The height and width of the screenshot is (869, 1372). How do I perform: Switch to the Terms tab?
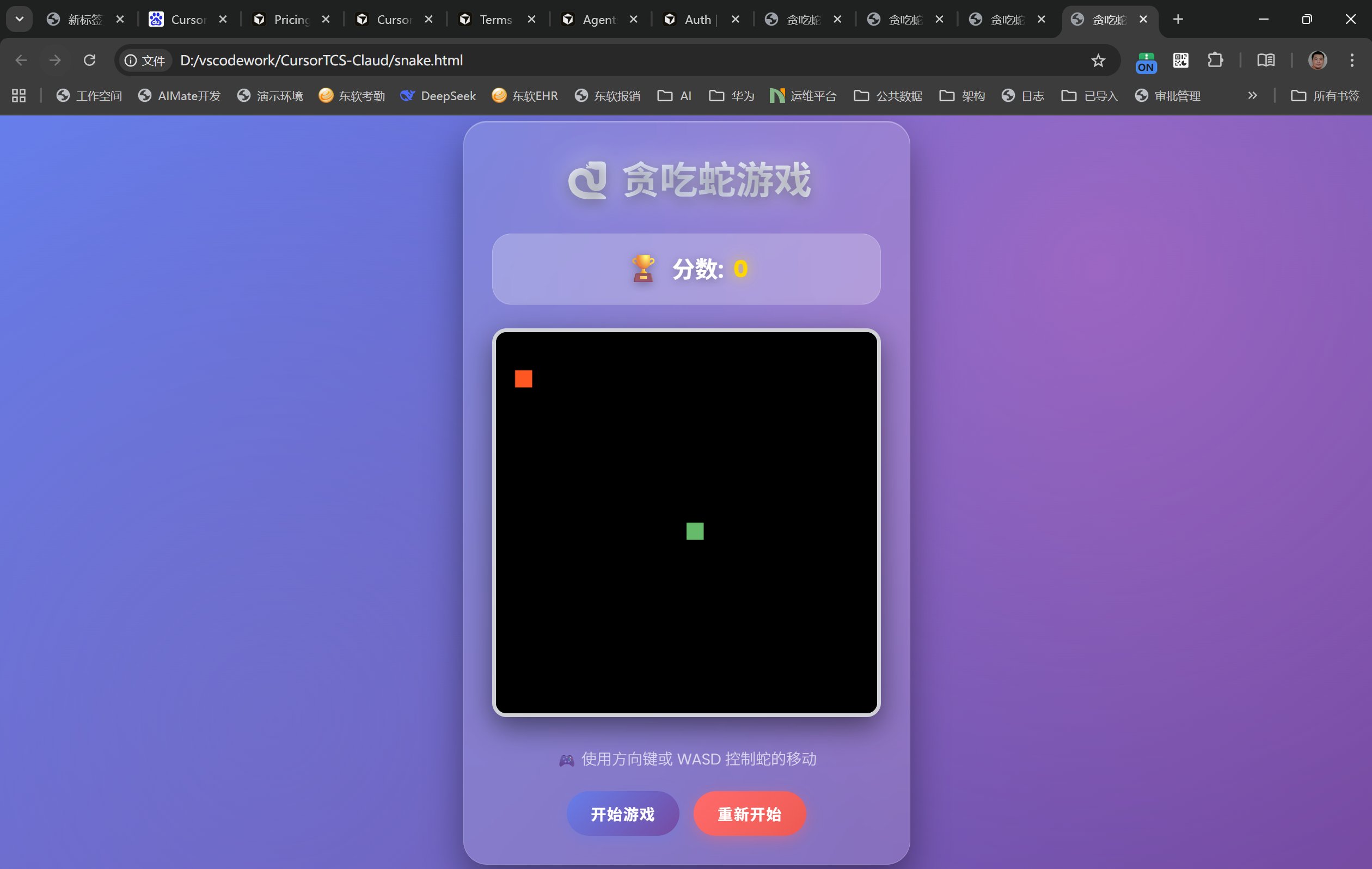[495, 20]
